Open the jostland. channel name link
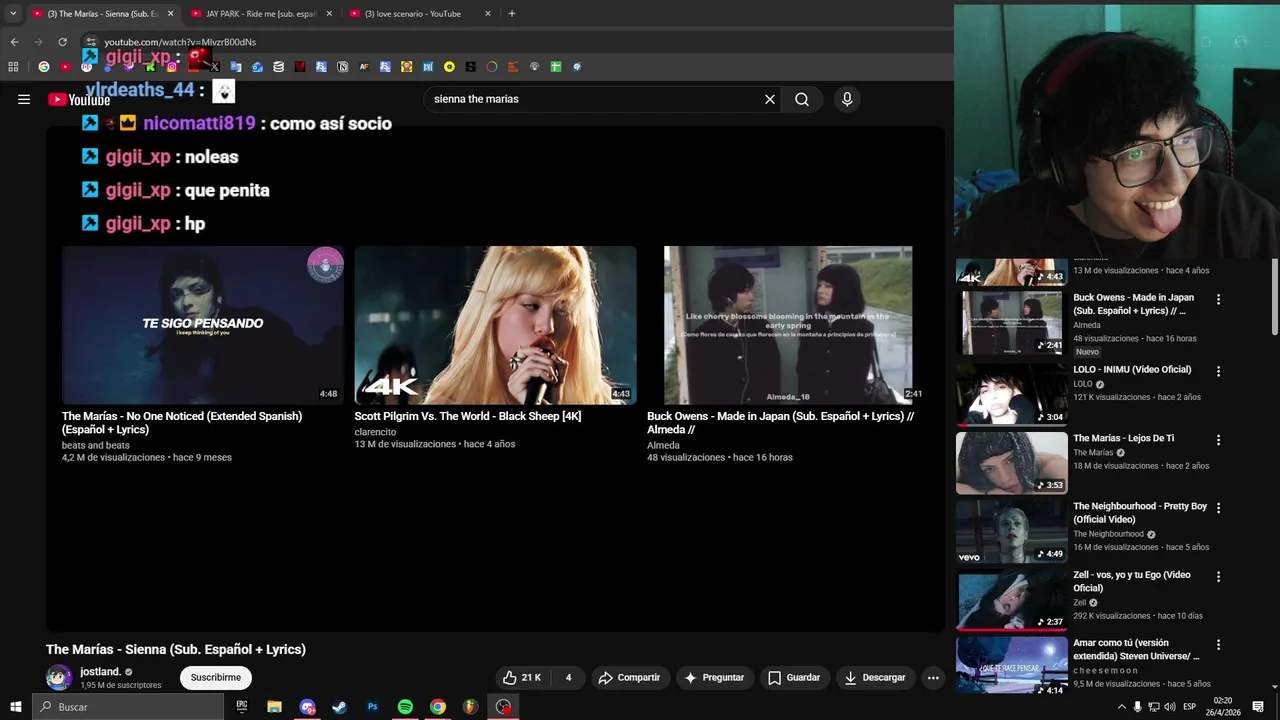The width and height of the screenshot is (1280, 720). click(100, 672)
